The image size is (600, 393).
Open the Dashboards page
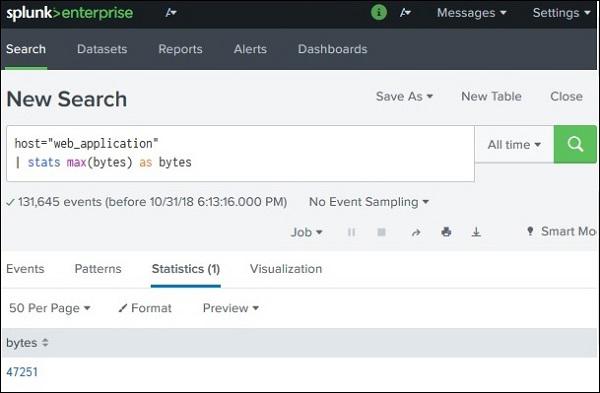coord(333,49)
